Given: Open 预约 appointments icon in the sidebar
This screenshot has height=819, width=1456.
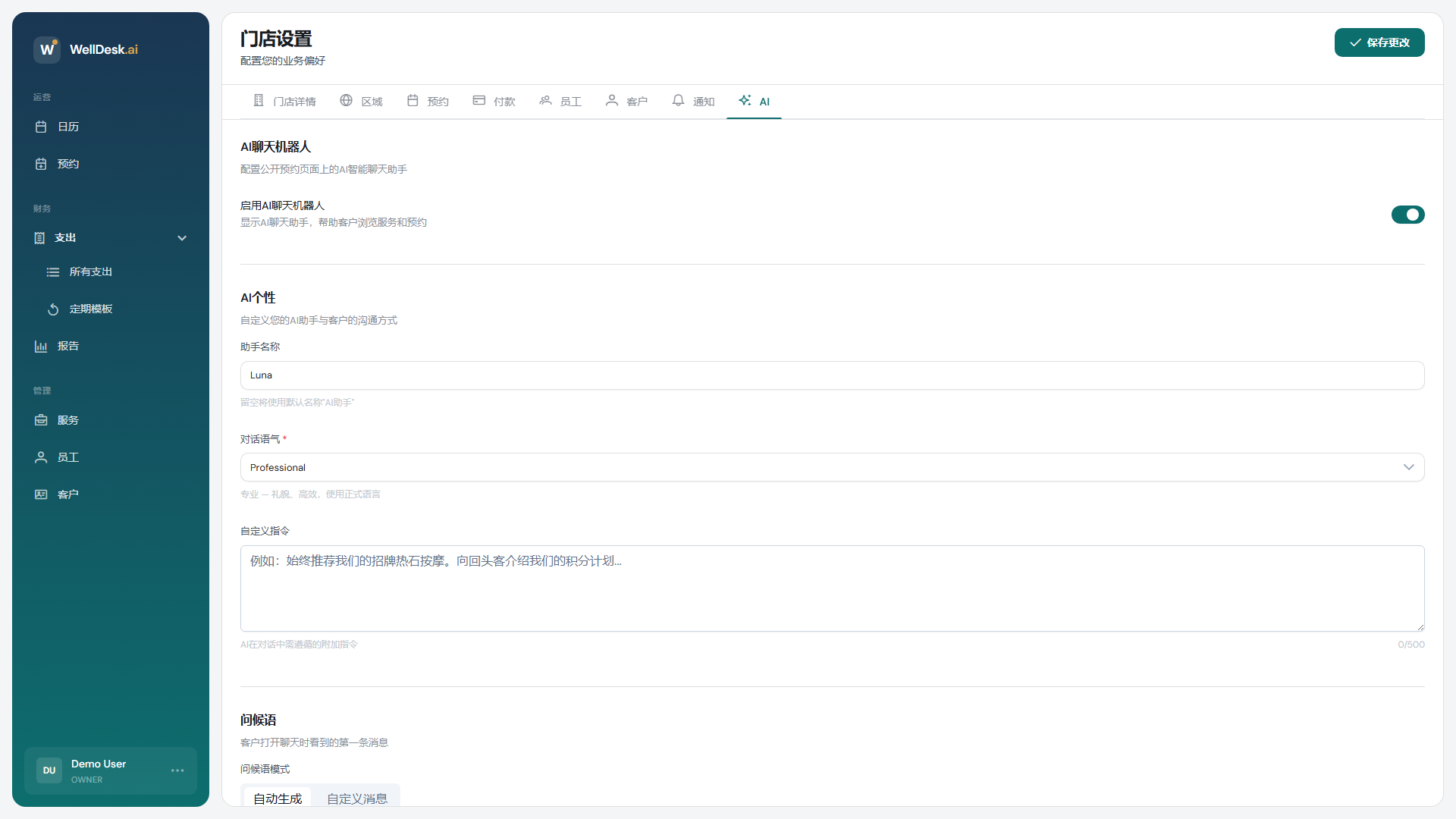Looking at the screenshot, I should [41, 164].
